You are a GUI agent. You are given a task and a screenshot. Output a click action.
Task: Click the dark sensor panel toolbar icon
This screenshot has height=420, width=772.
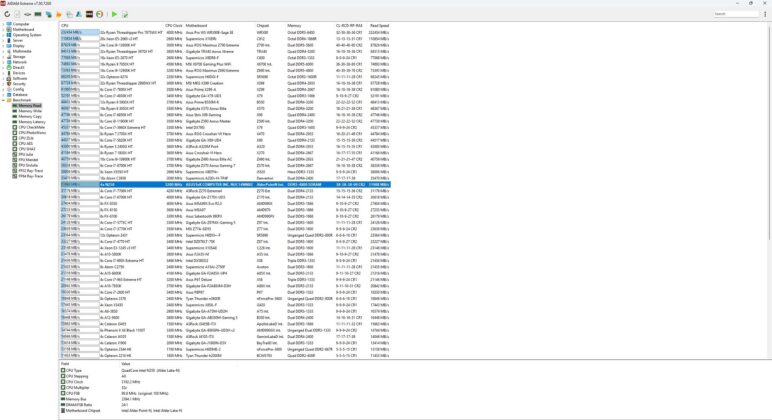(89, 14)
